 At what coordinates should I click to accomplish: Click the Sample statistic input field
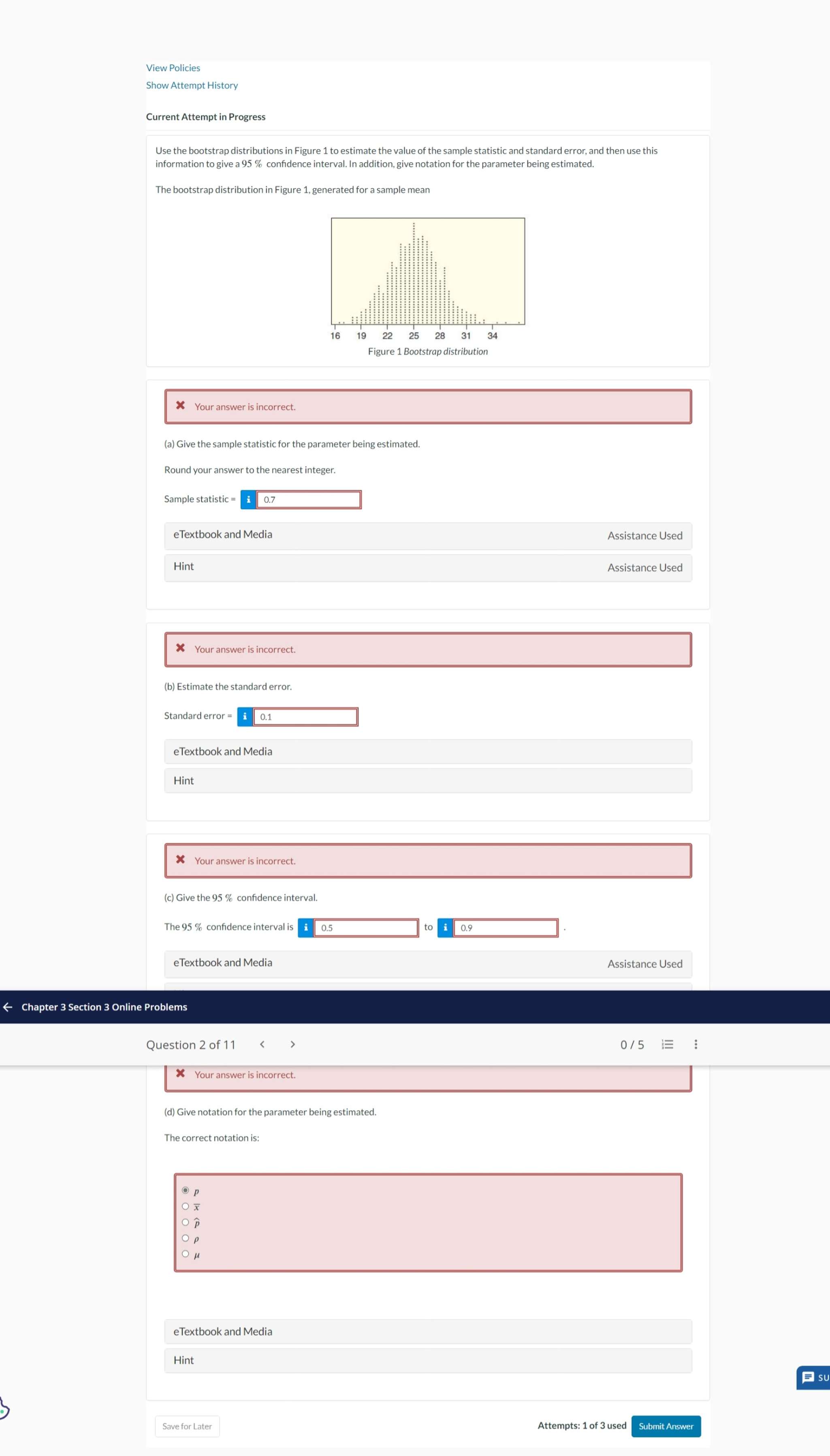[x=308, y=500]
